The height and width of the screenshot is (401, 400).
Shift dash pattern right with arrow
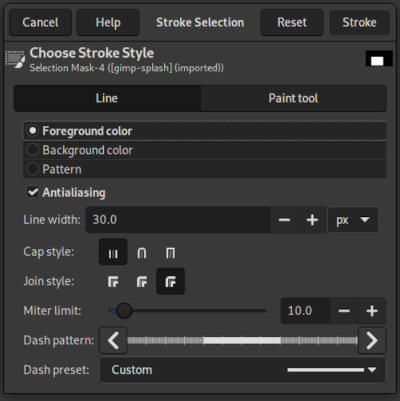(372, 340)
